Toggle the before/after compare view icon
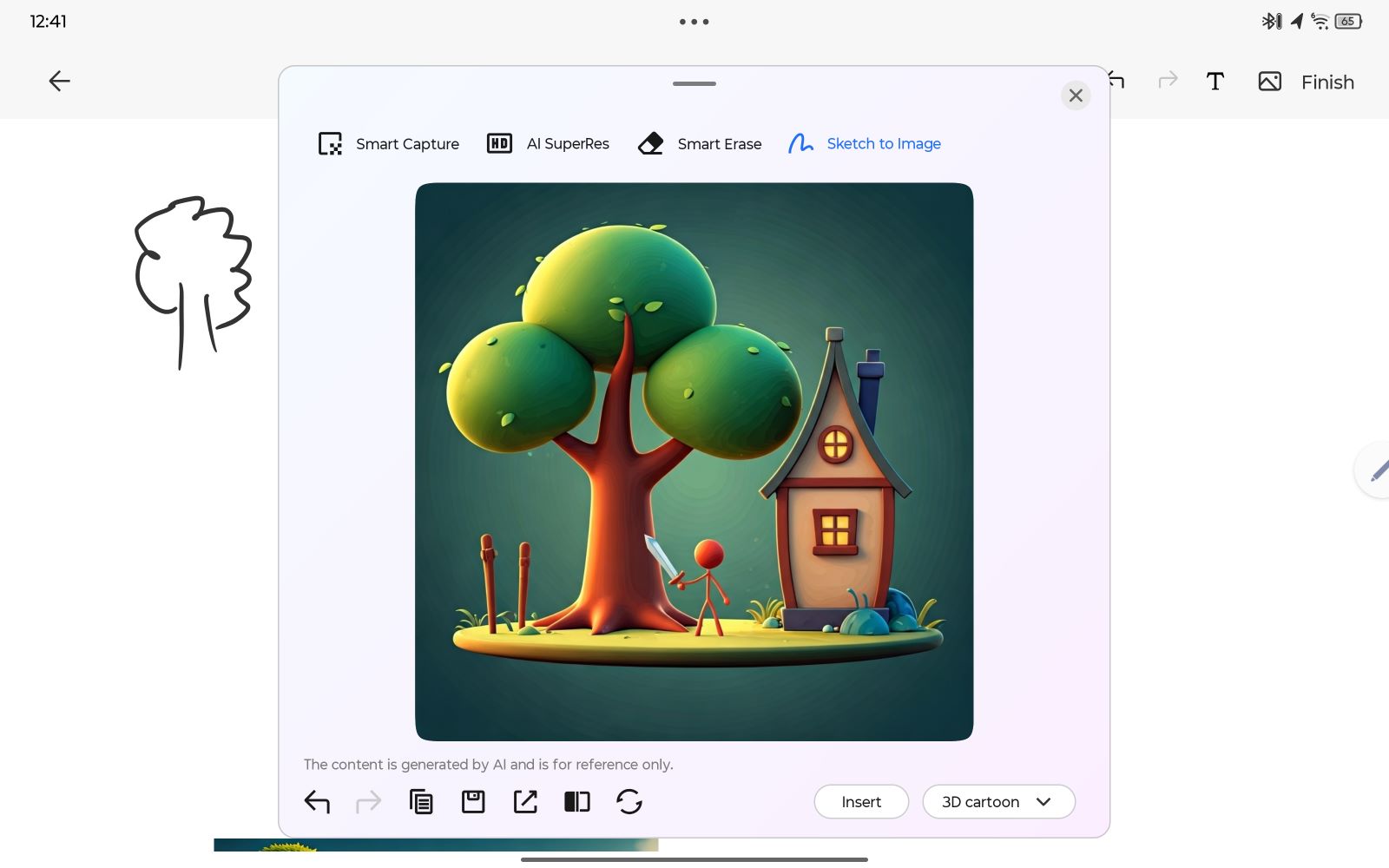 coord(577,802)
